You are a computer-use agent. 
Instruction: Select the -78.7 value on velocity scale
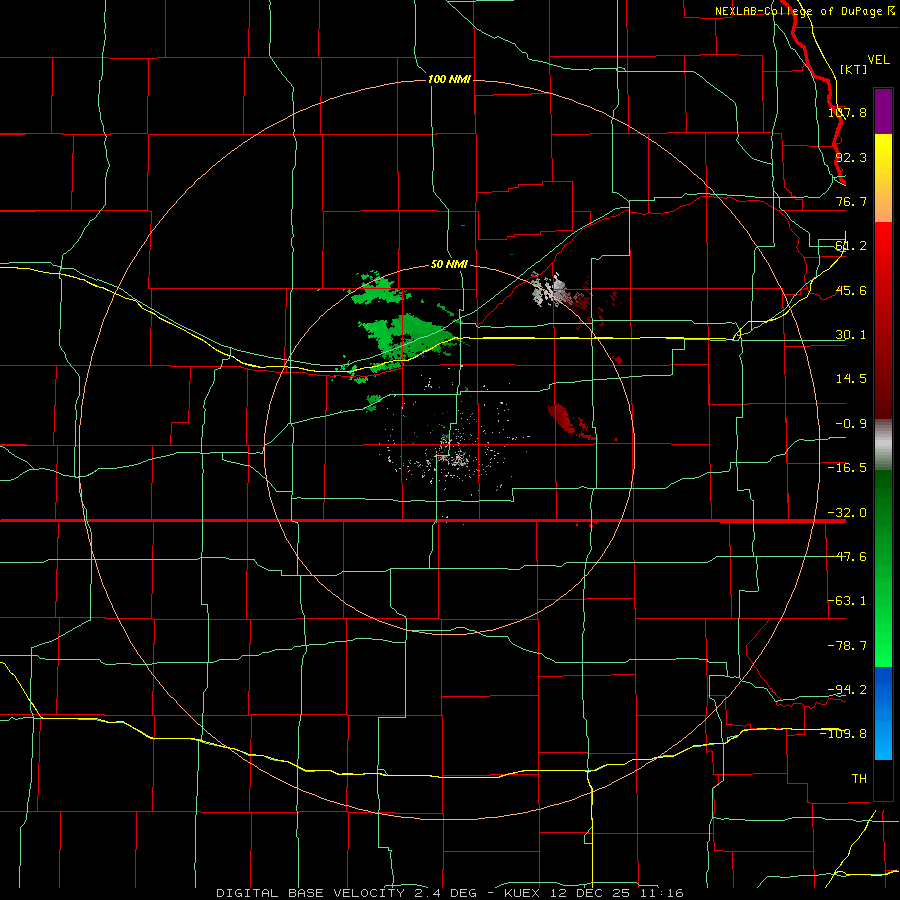(847, 646)
